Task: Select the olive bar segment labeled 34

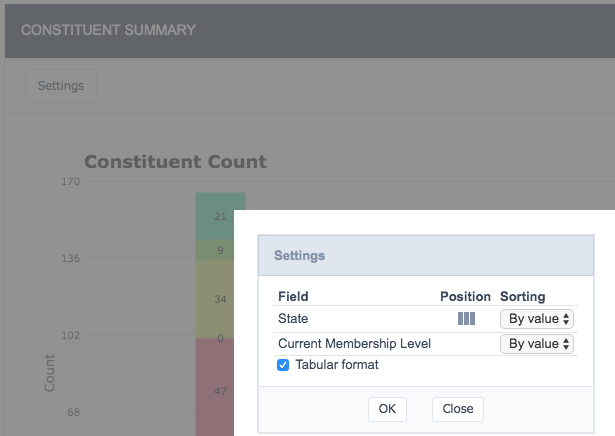Action: coord(215,299)
